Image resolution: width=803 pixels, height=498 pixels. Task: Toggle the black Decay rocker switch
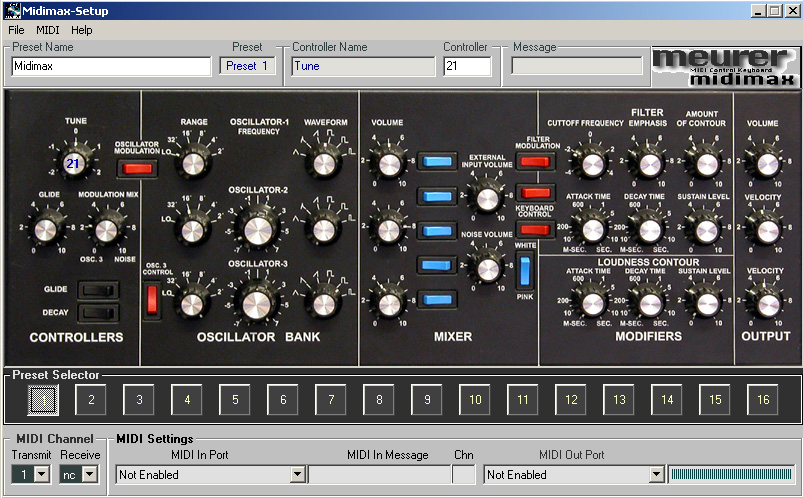point(98,313)
